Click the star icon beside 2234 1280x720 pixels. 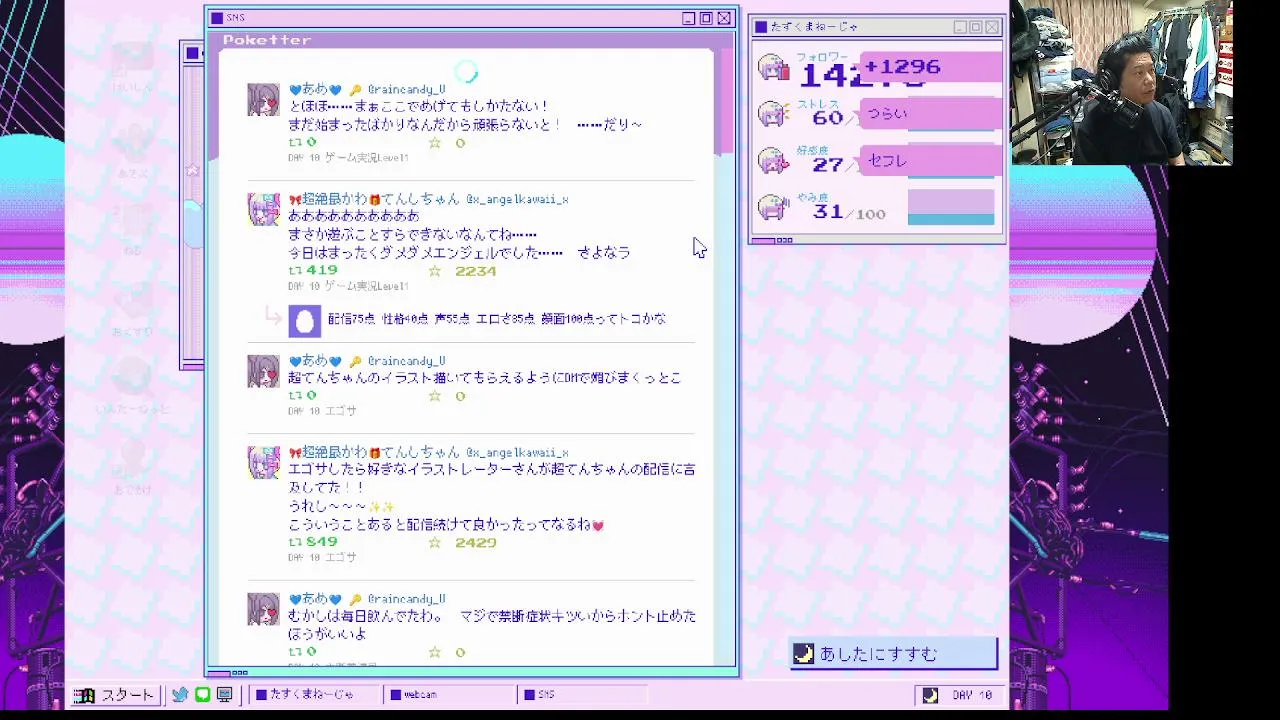pos(434,271)
